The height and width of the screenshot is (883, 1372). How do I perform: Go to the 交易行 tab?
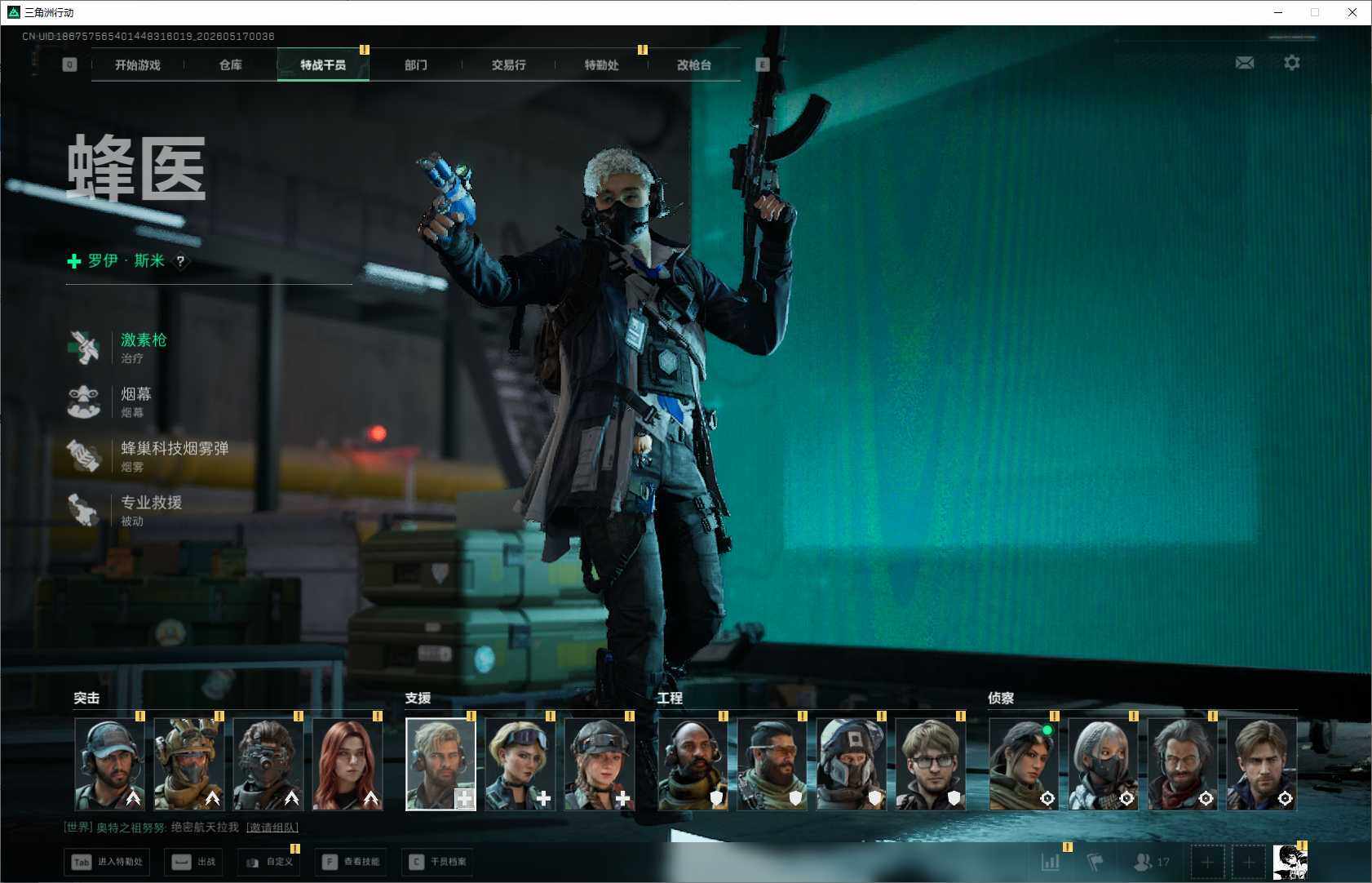(x=509, y=65)
